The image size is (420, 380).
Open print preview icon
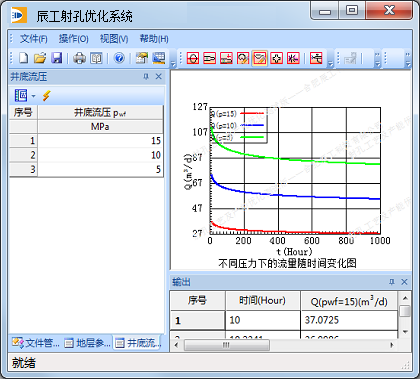click(96, 58)
